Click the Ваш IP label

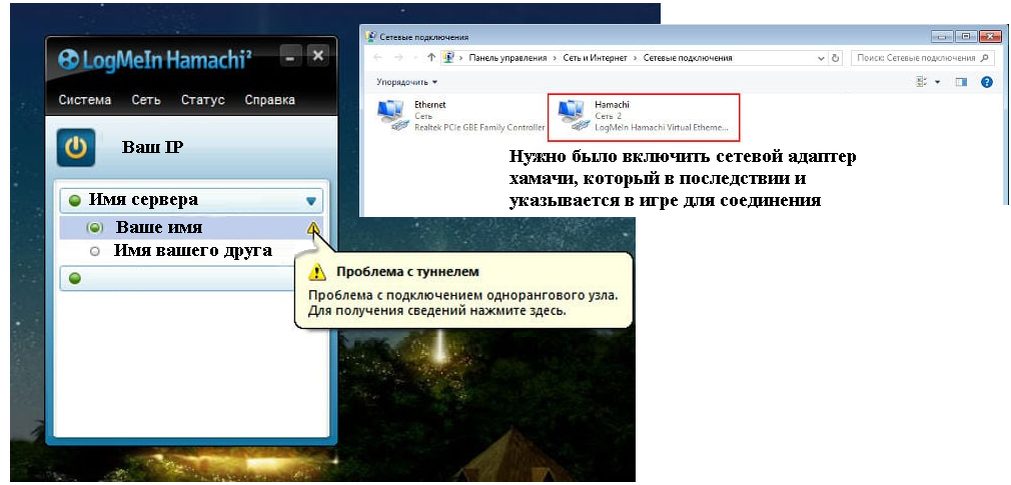coord(153,147)
